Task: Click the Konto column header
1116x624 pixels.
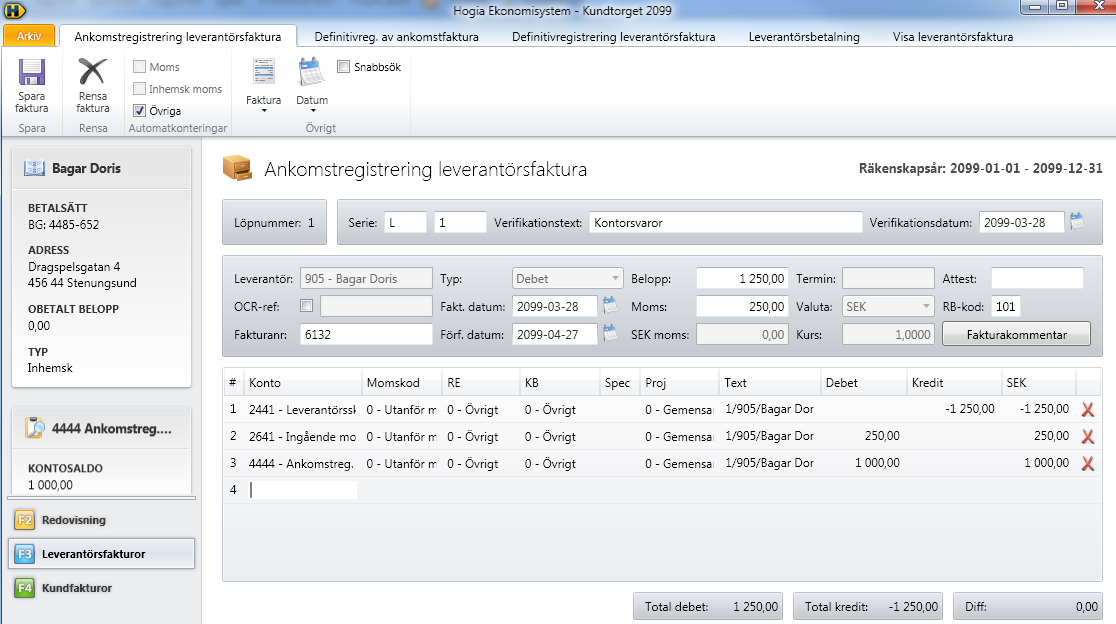Action: (302, 383)
